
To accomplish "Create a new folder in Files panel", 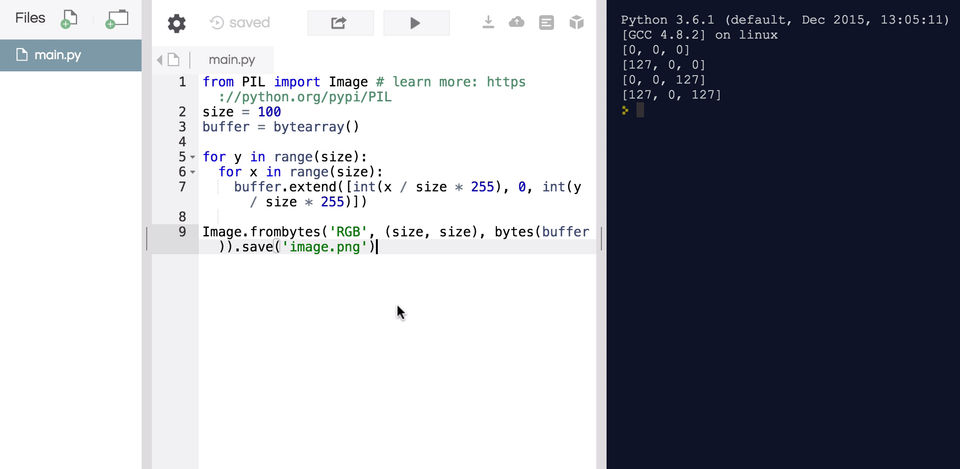I will tap(116, 19).
